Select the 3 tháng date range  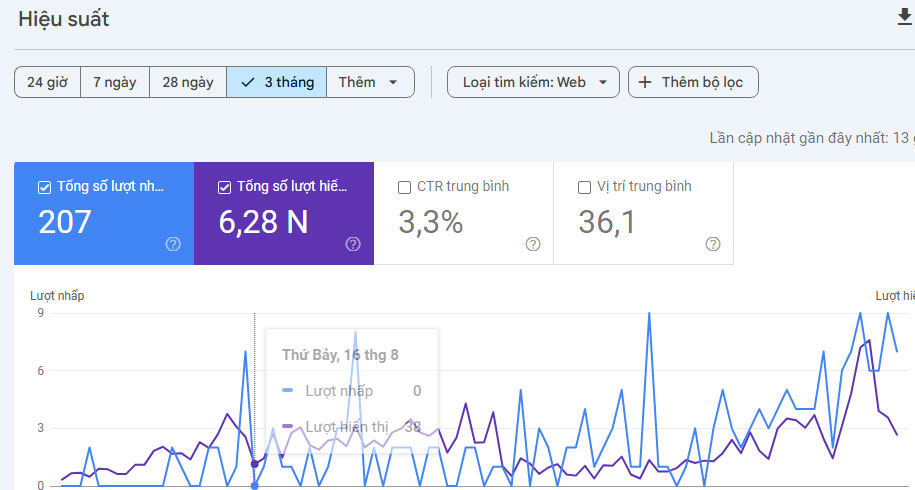point(277,82)
